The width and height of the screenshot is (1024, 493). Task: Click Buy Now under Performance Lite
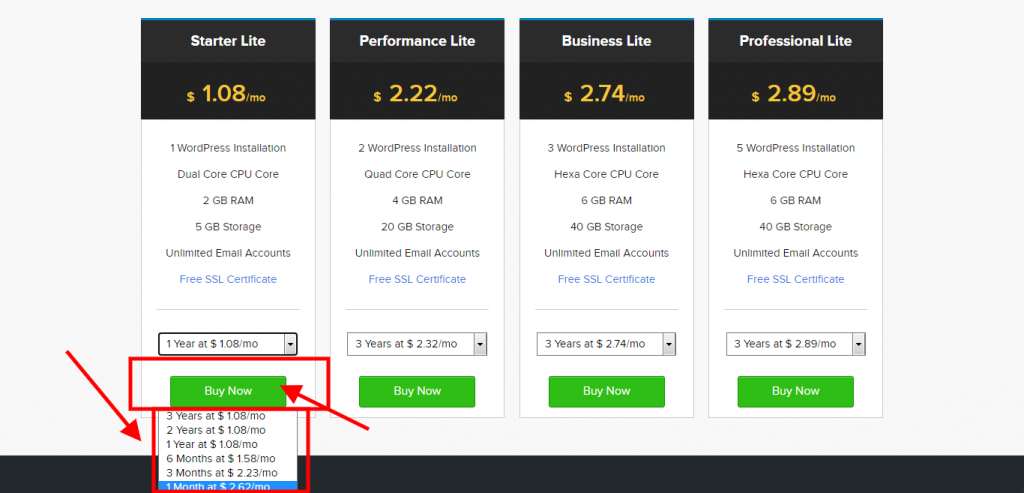417,391
